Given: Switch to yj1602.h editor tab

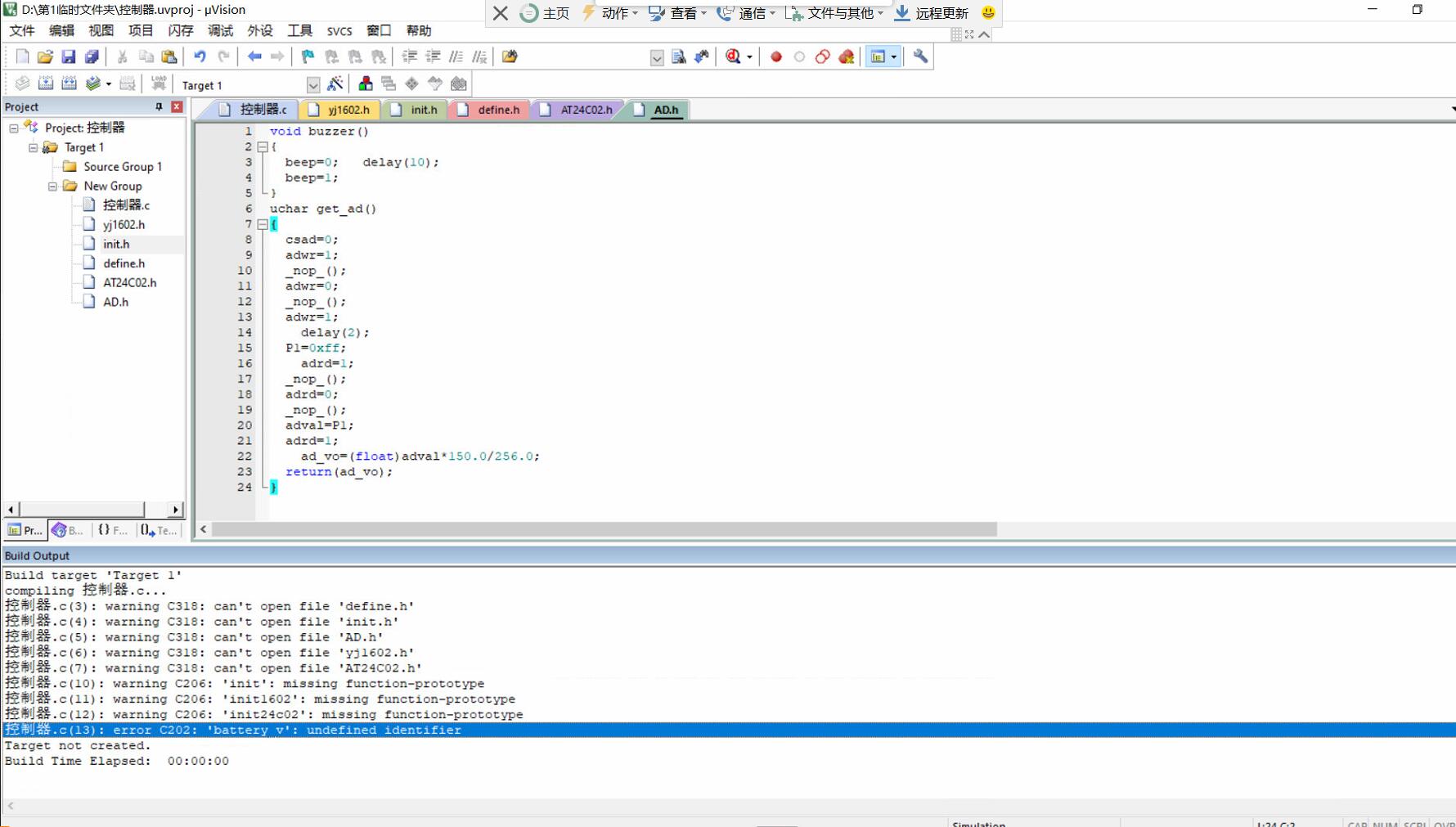Looking at the screenshot, I should [341, 110].
